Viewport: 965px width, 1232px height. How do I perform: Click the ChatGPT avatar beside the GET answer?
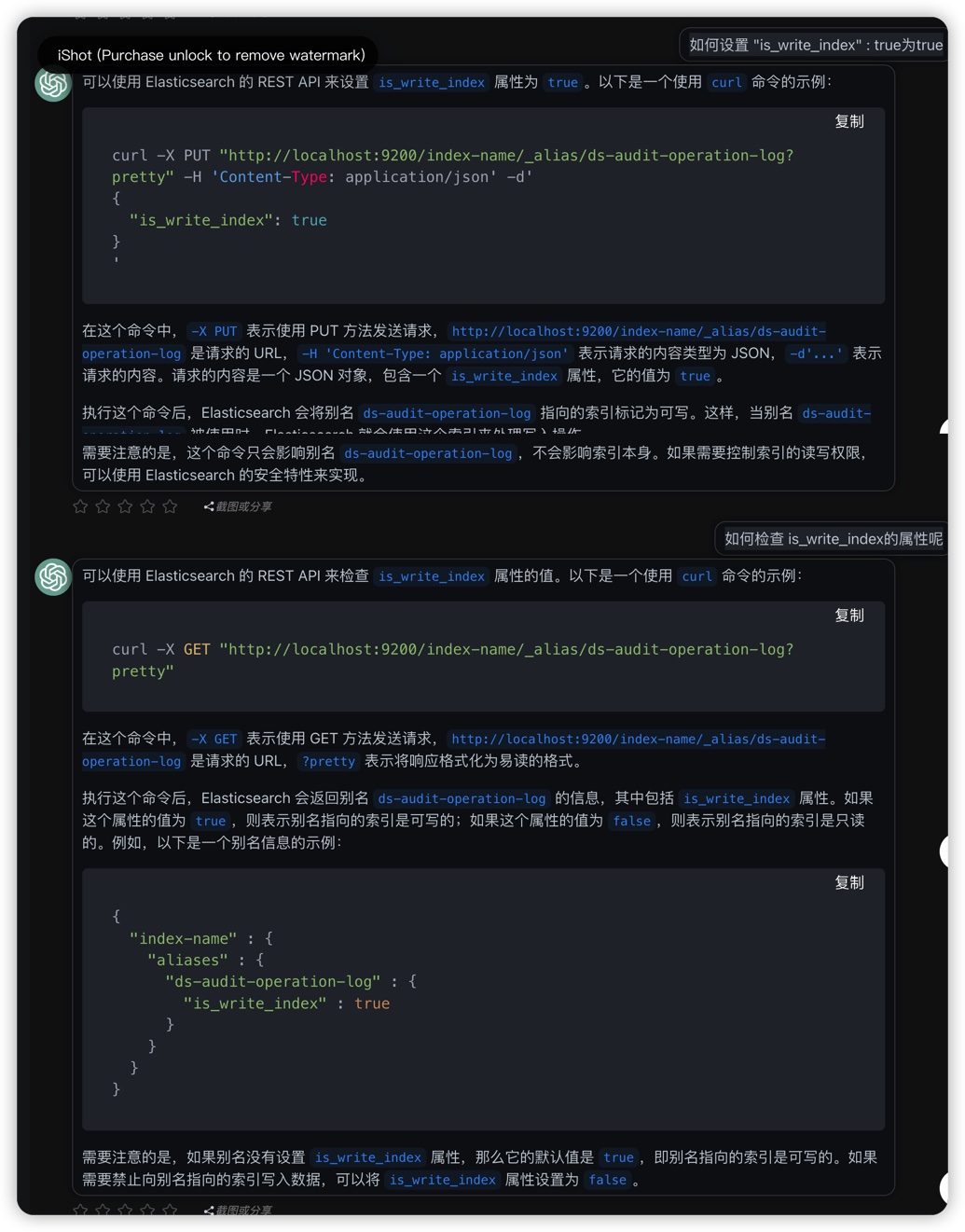click(x=53, y=577)
